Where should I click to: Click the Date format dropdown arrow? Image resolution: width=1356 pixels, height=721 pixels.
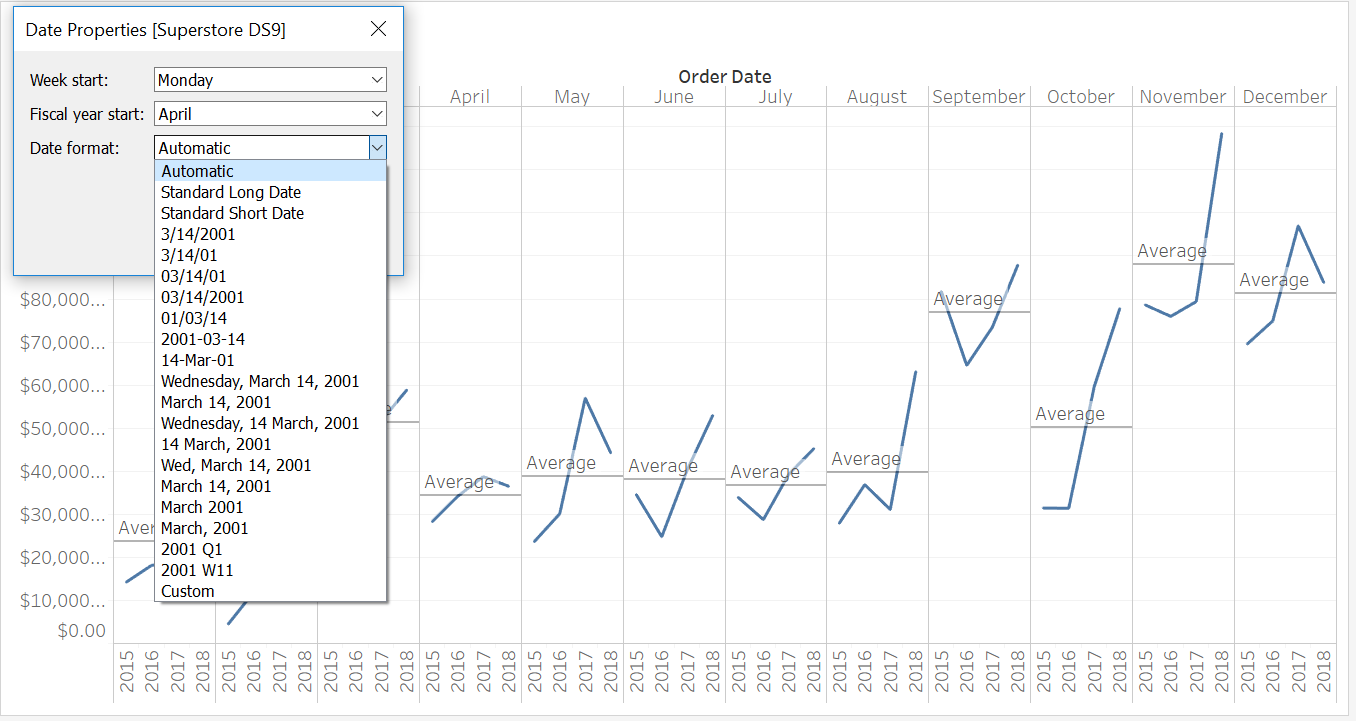coord(378,147)
